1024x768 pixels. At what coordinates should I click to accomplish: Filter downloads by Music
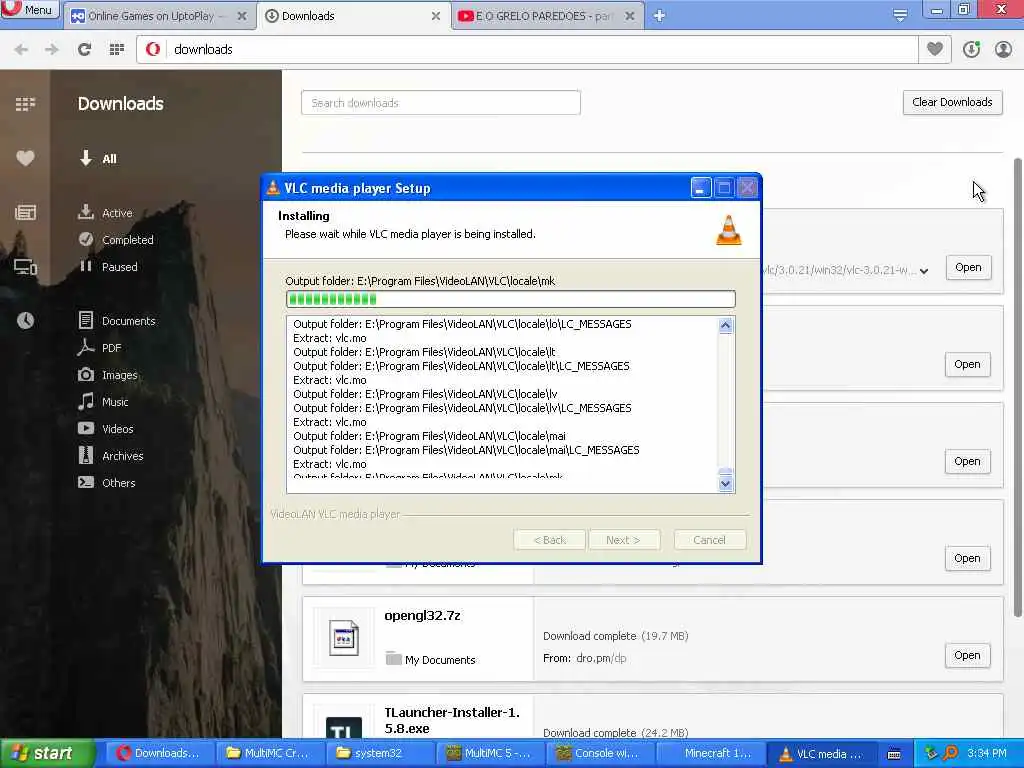[x=103, y=402]
